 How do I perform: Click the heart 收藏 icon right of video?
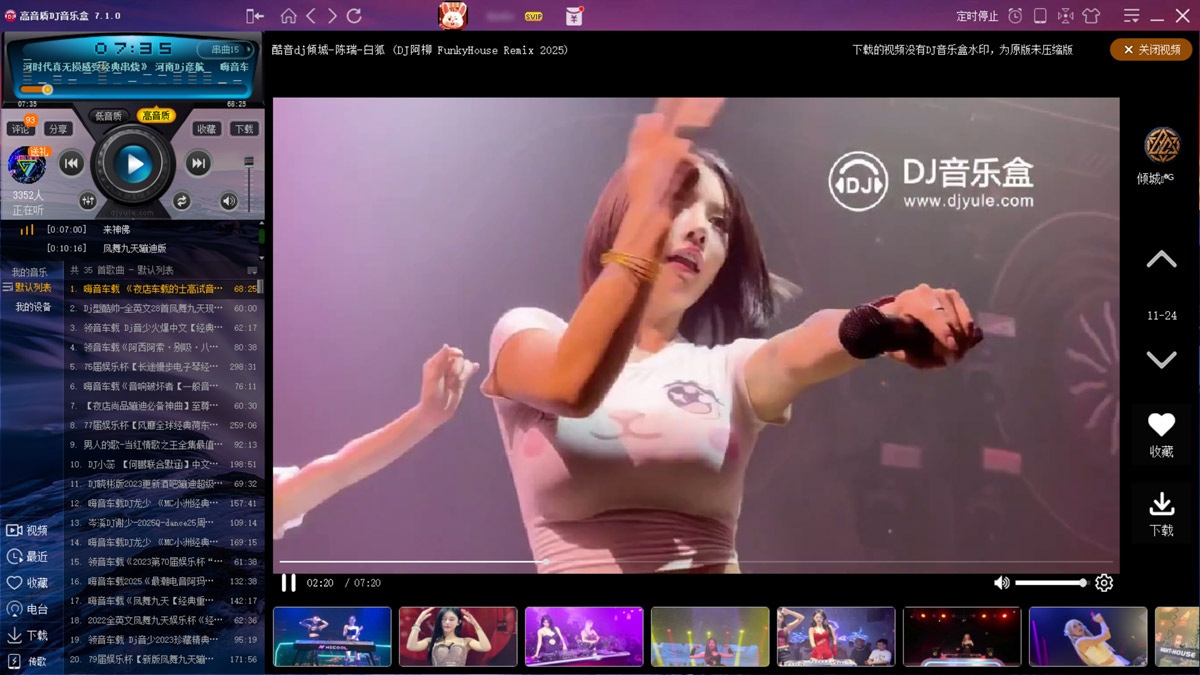pyautogui.click(x=1161, y=433)
